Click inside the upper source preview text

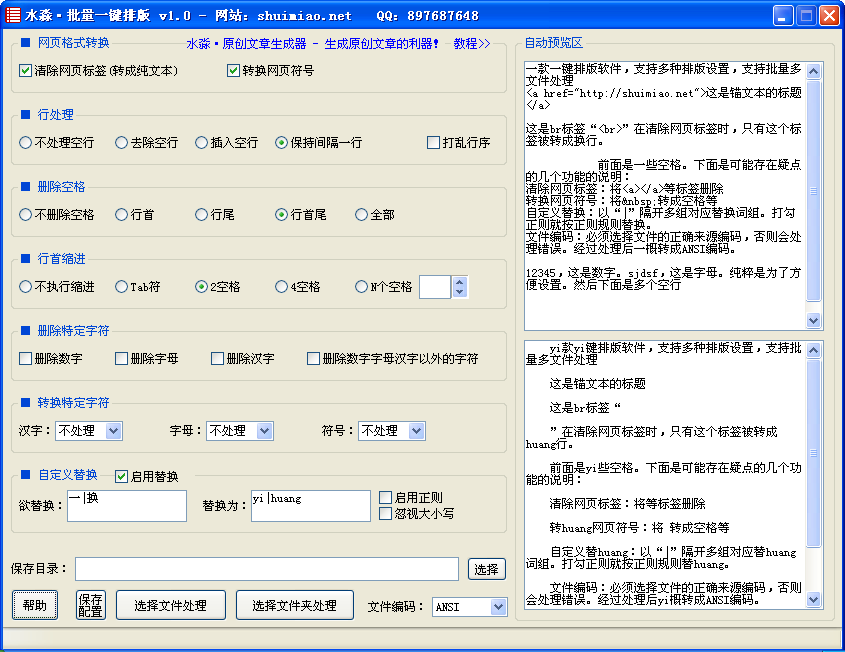point(665,196)
